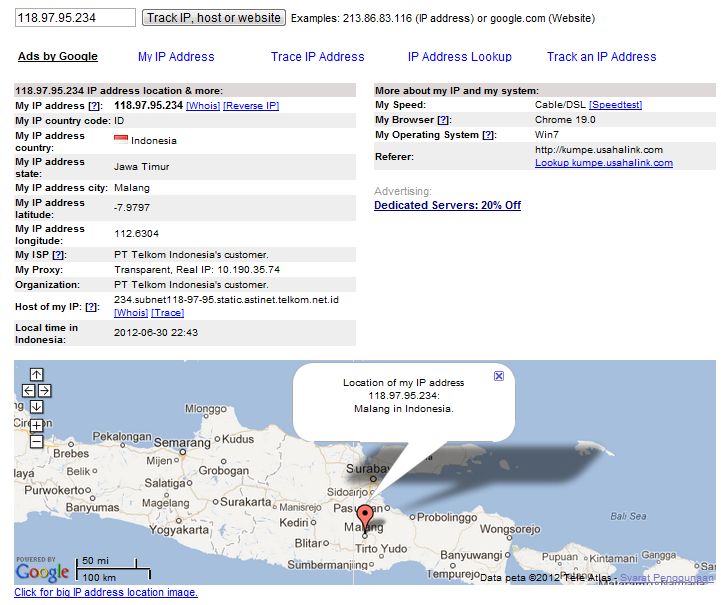This screenshot has height=605, width=721.
Task: Click Track IP, host or website button
Action: (x=214, y=18)
